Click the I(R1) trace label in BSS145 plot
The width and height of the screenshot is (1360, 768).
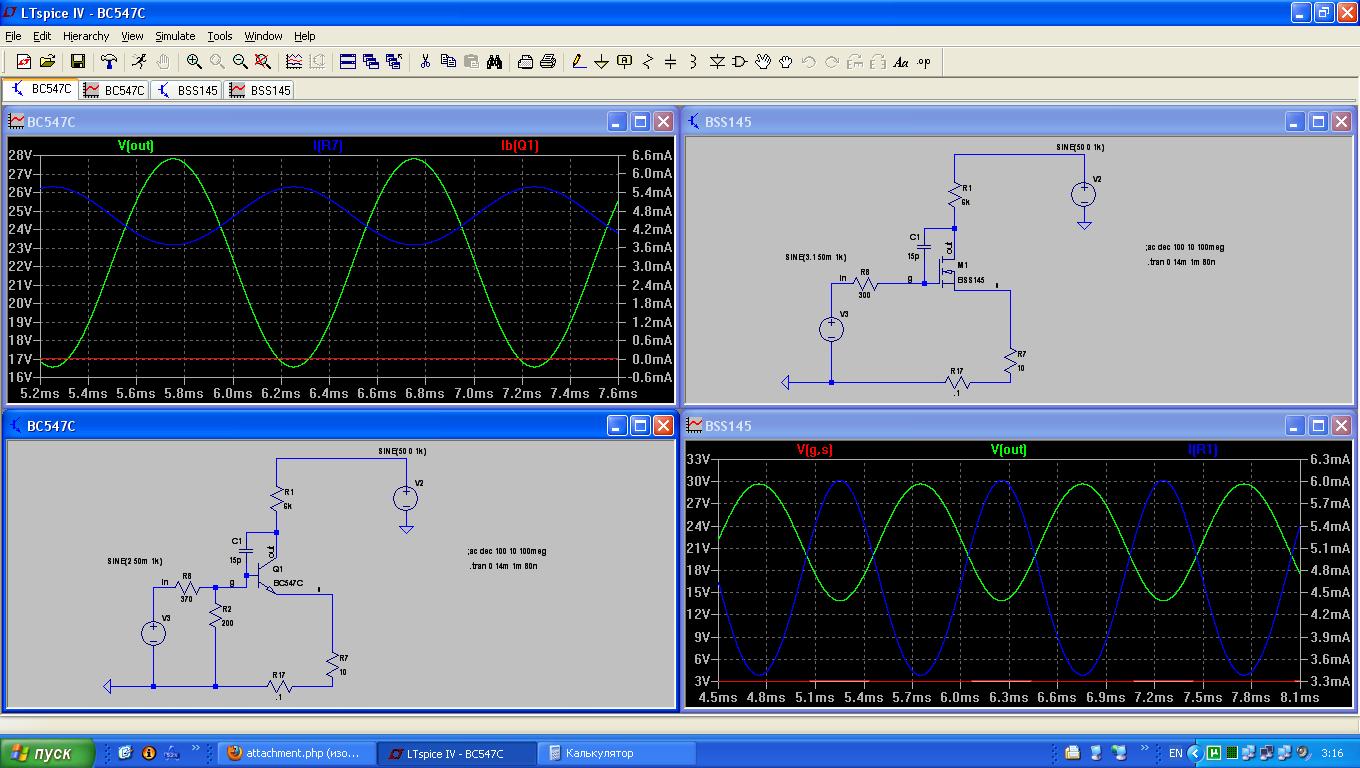(x=1203, y=449)
